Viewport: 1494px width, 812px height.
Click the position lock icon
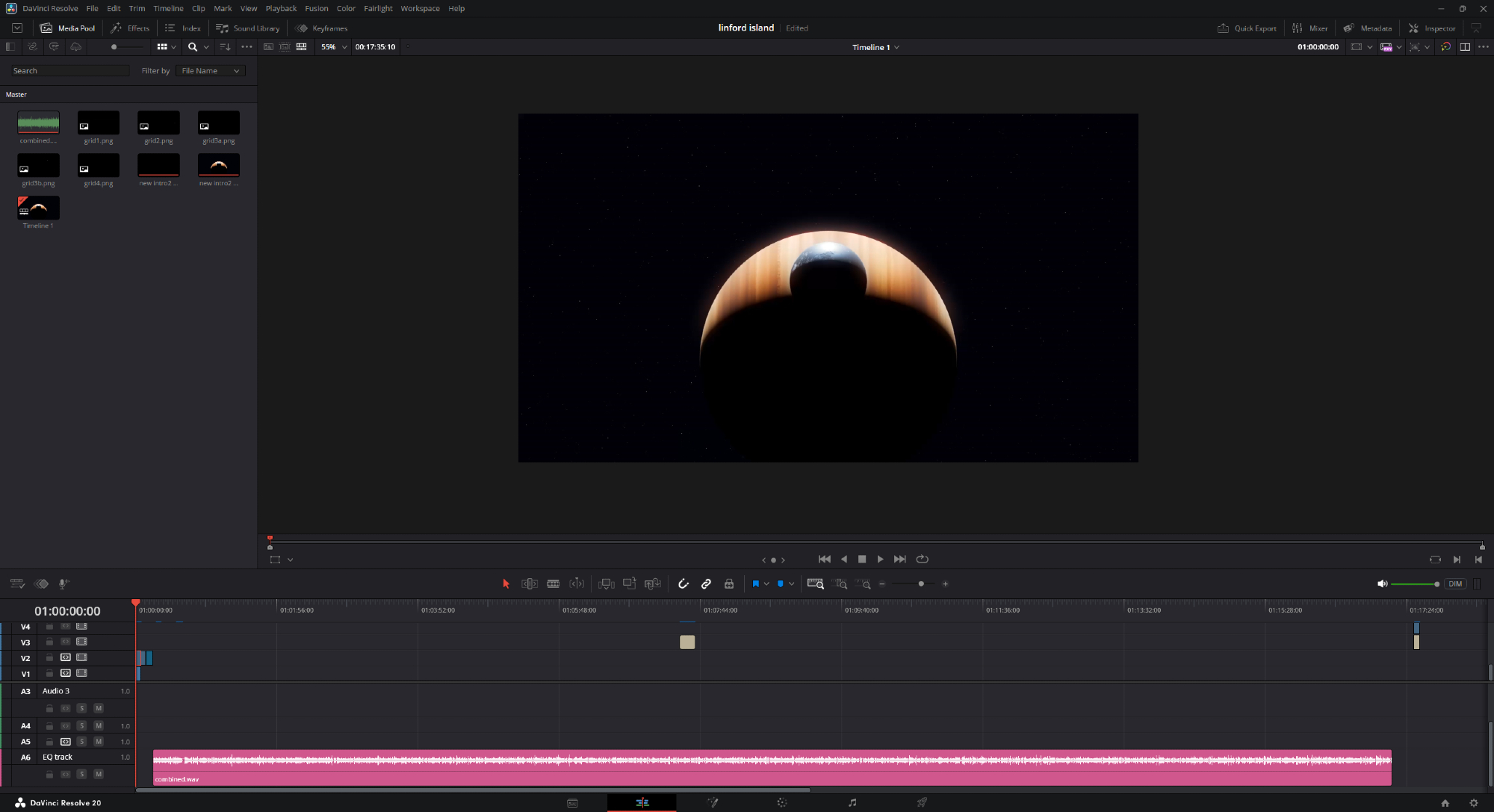click(x=729, y=584)
